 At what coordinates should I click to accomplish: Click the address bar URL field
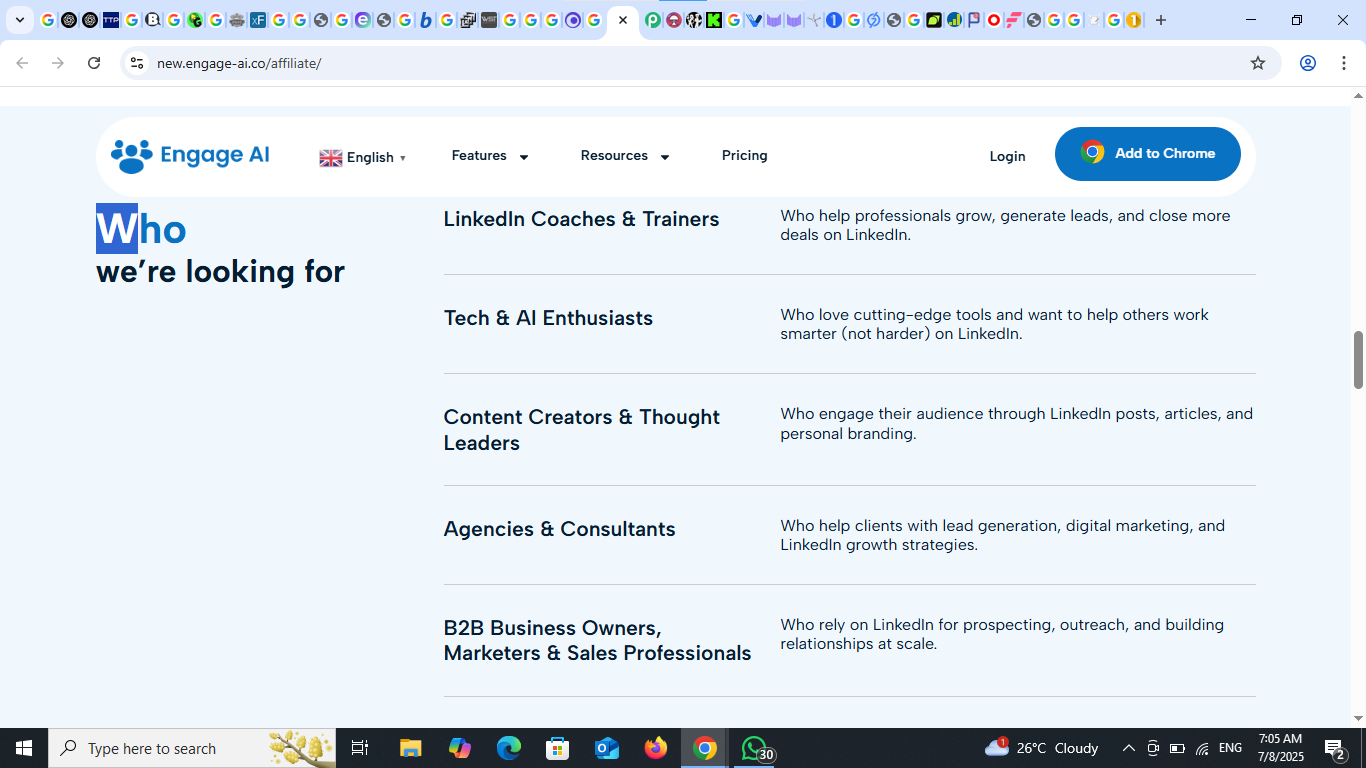(x=700, y=63)
